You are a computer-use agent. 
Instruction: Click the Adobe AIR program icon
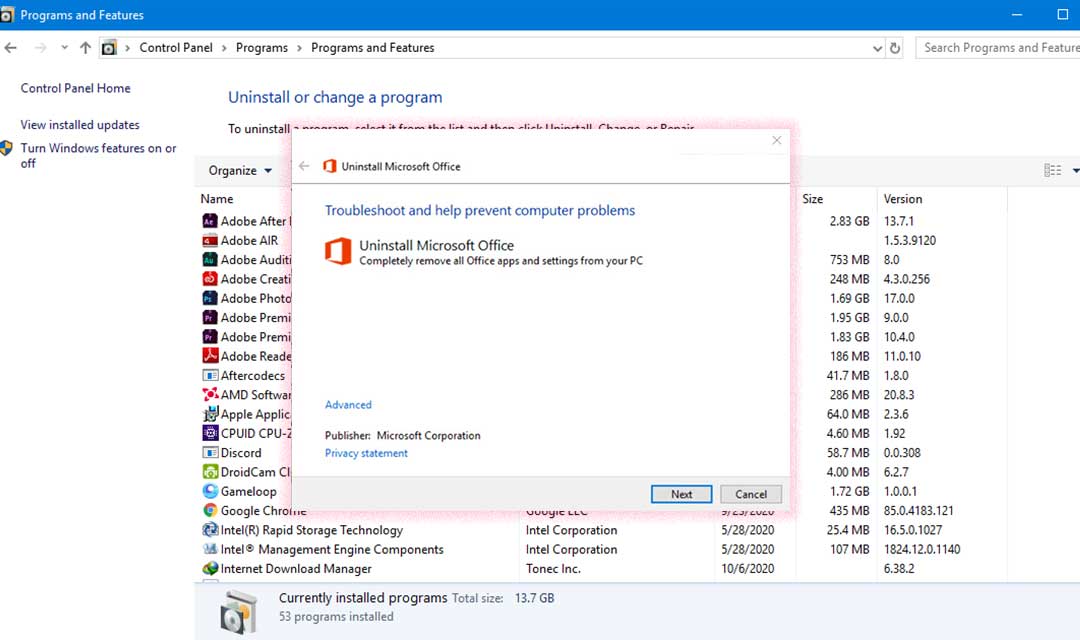(210, 240)
